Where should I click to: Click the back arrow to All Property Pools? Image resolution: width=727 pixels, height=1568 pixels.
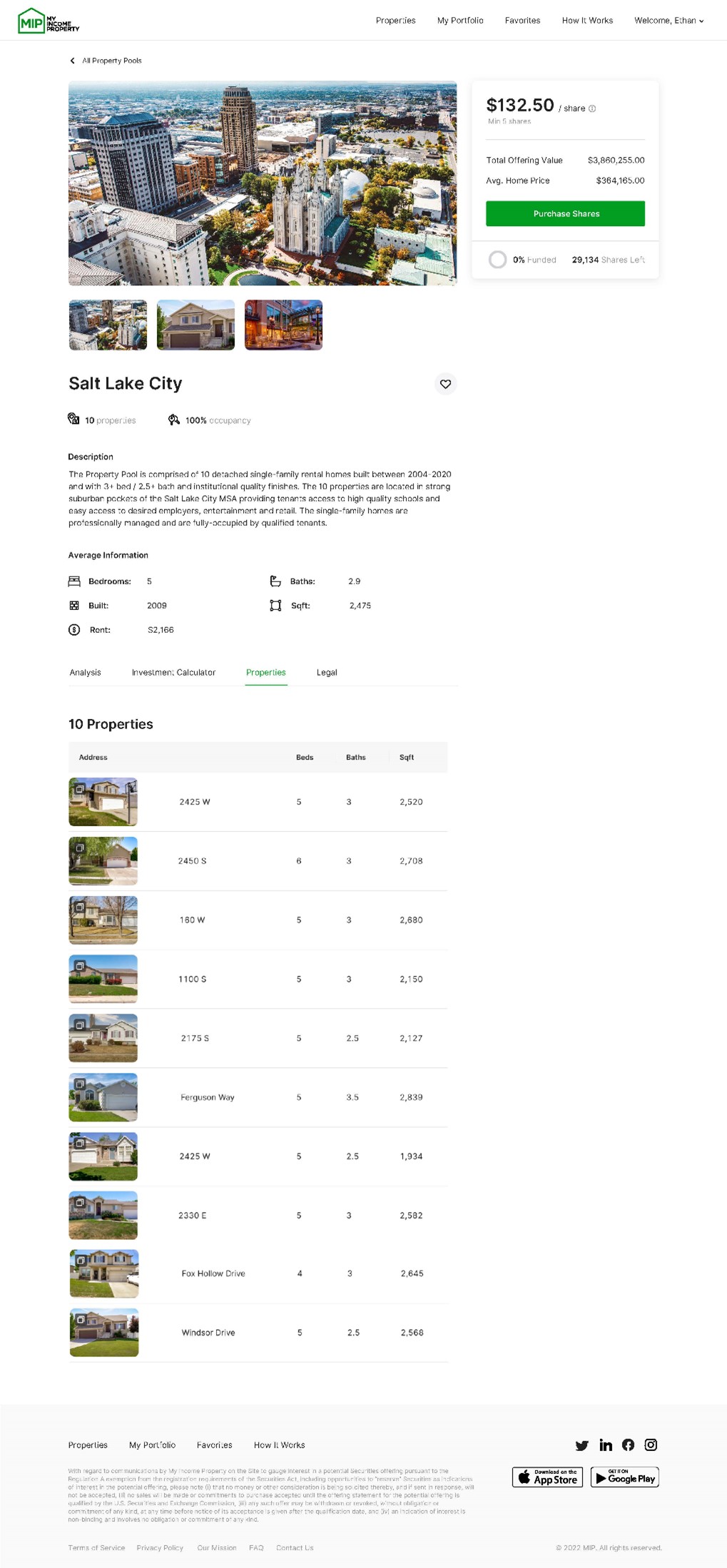pos(73,61)
